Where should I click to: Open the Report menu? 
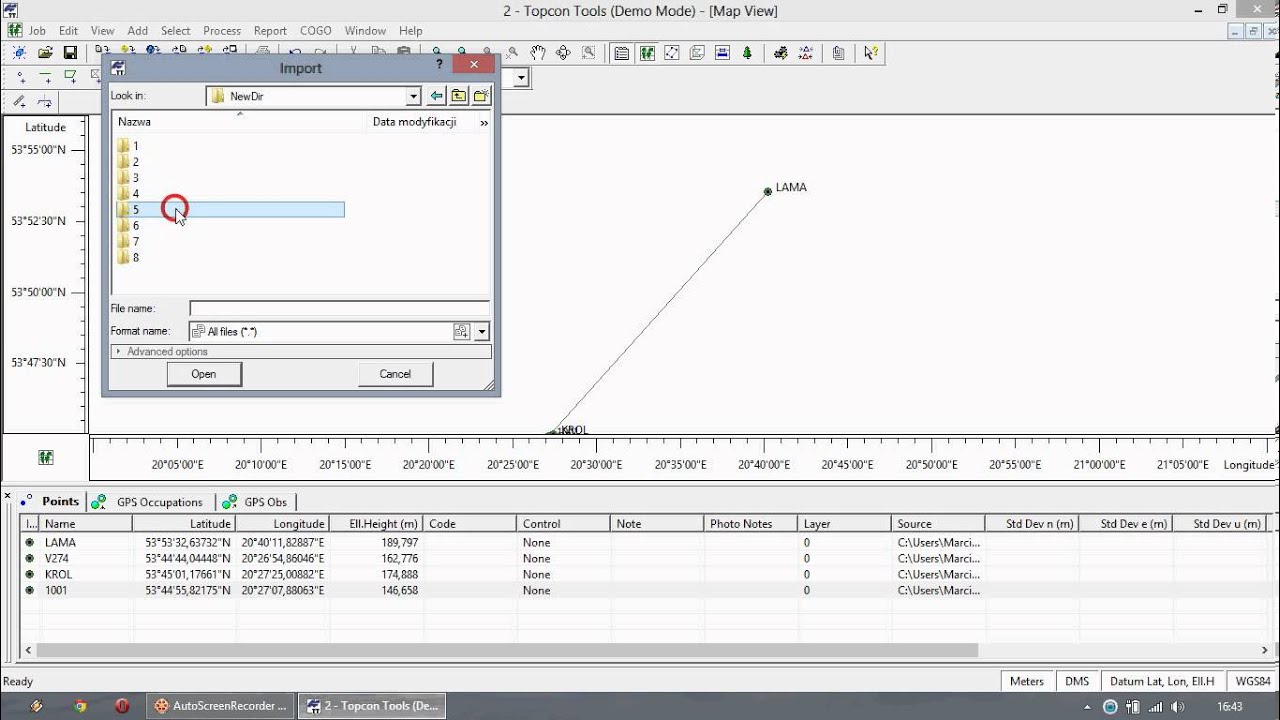click(270, 31)
